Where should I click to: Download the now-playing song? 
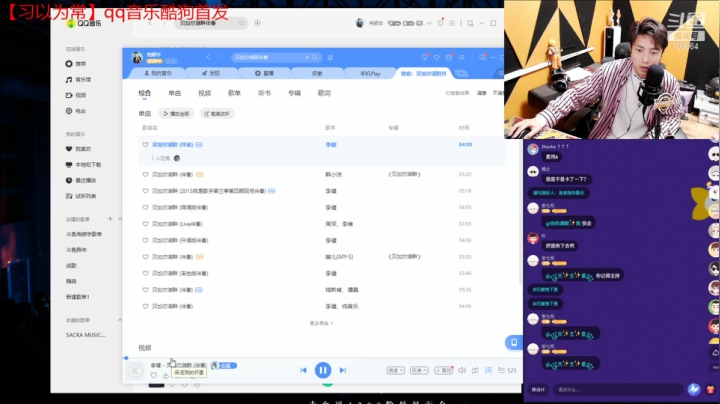[165, 376]
